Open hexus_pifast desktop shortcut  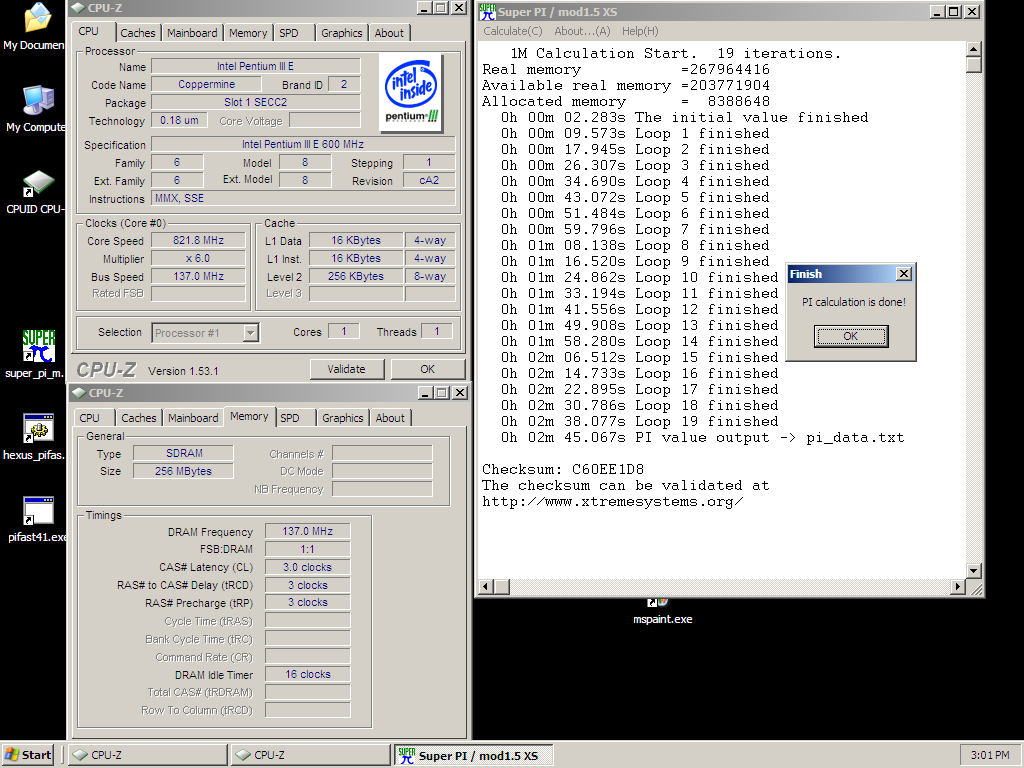click(x=34, y=436)
